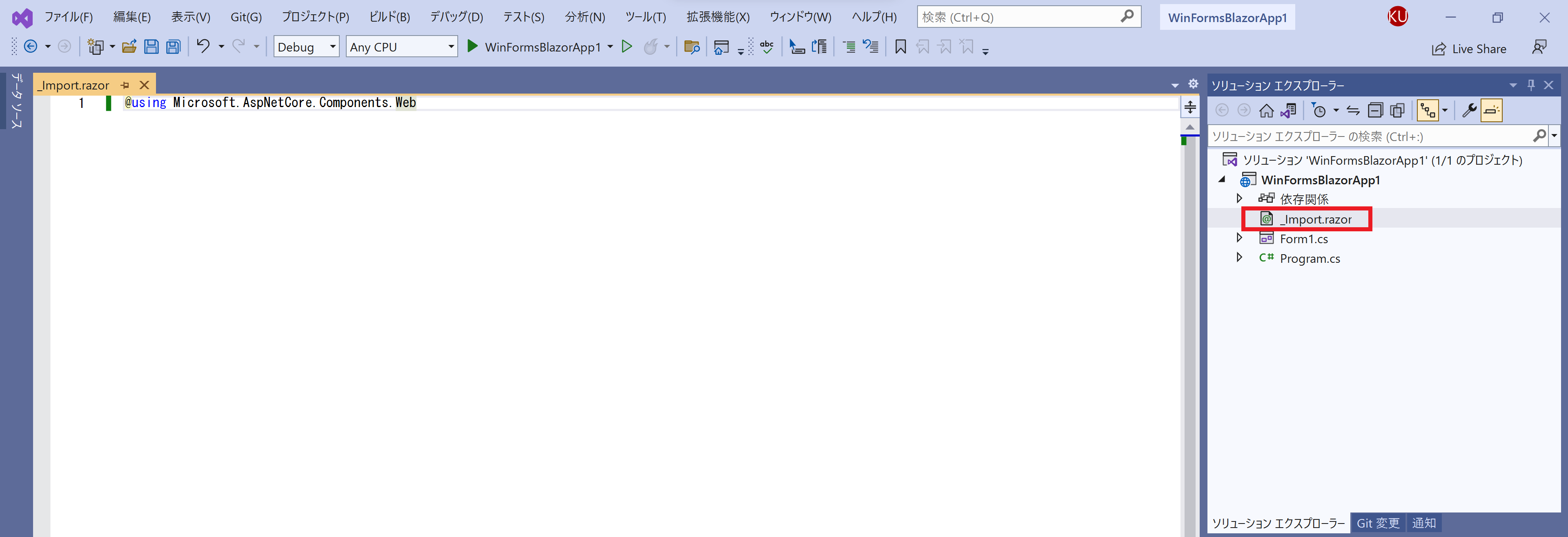
Task: Click Collapse All icon in Solution Explorer
Action: pyautogui.click(x=1375, y=110)
